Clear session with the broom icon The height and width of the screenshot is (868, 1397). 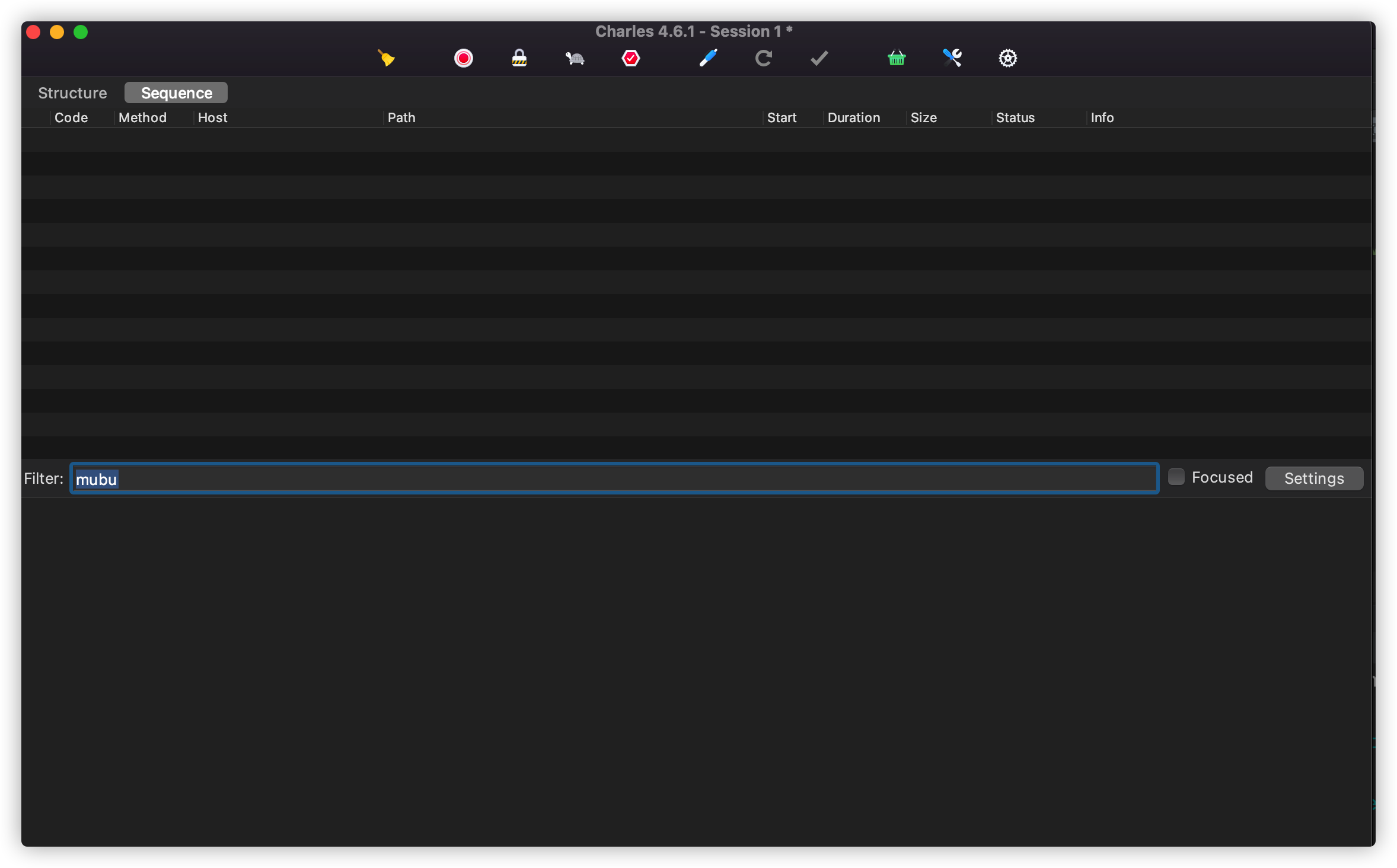386,58
